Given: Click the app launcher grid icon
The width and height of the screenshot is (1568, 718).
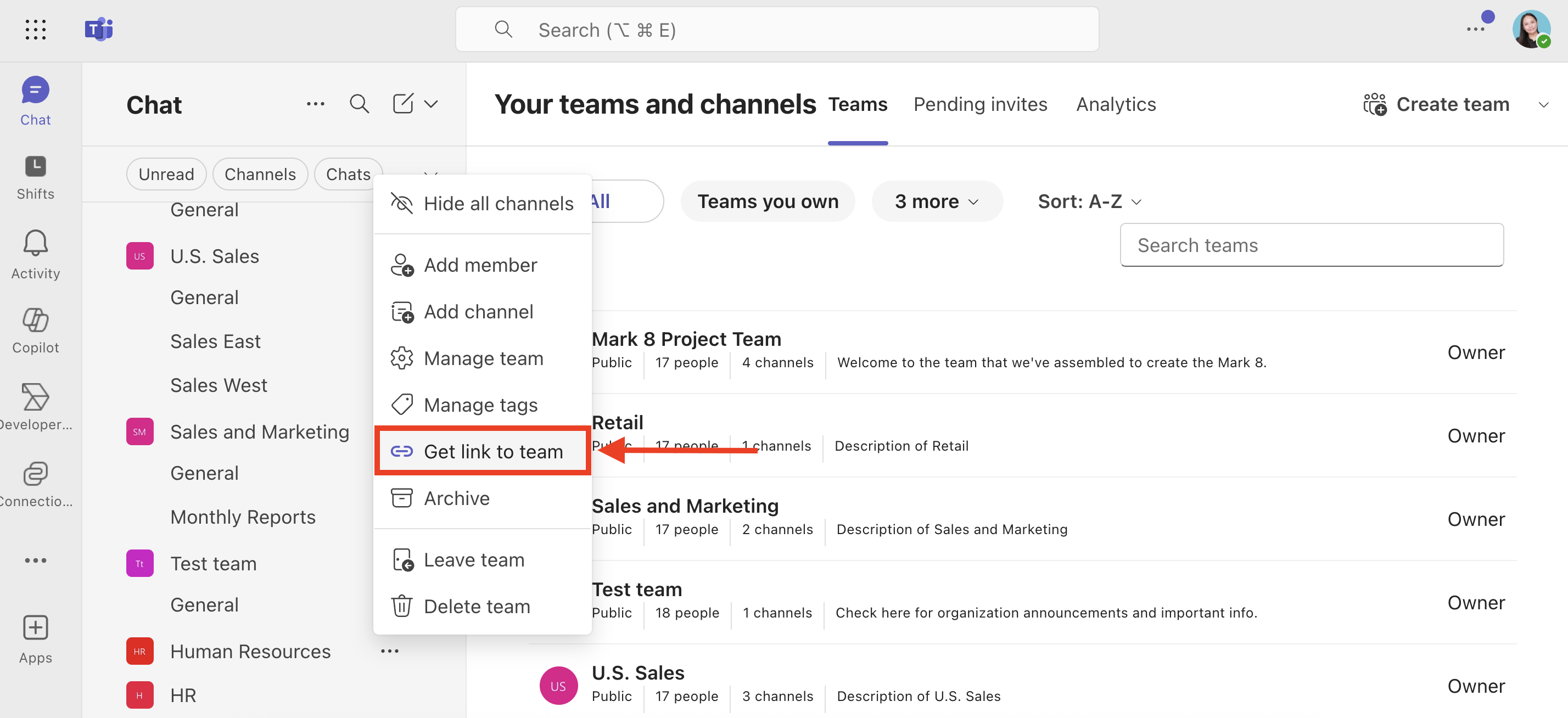Looking at the screenshot, I should pyautogui.click(x=35, y=29).
